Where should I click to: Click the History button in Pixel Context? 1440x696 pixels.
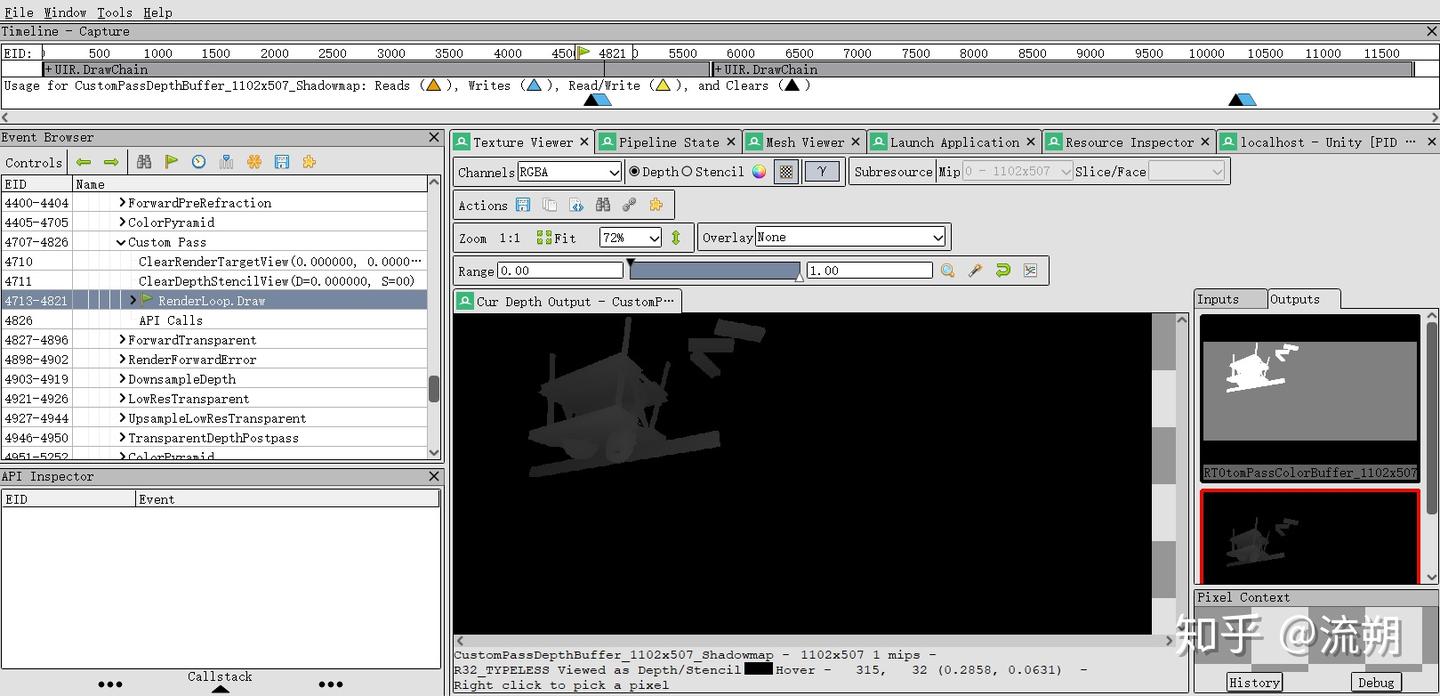(1254, 682)
